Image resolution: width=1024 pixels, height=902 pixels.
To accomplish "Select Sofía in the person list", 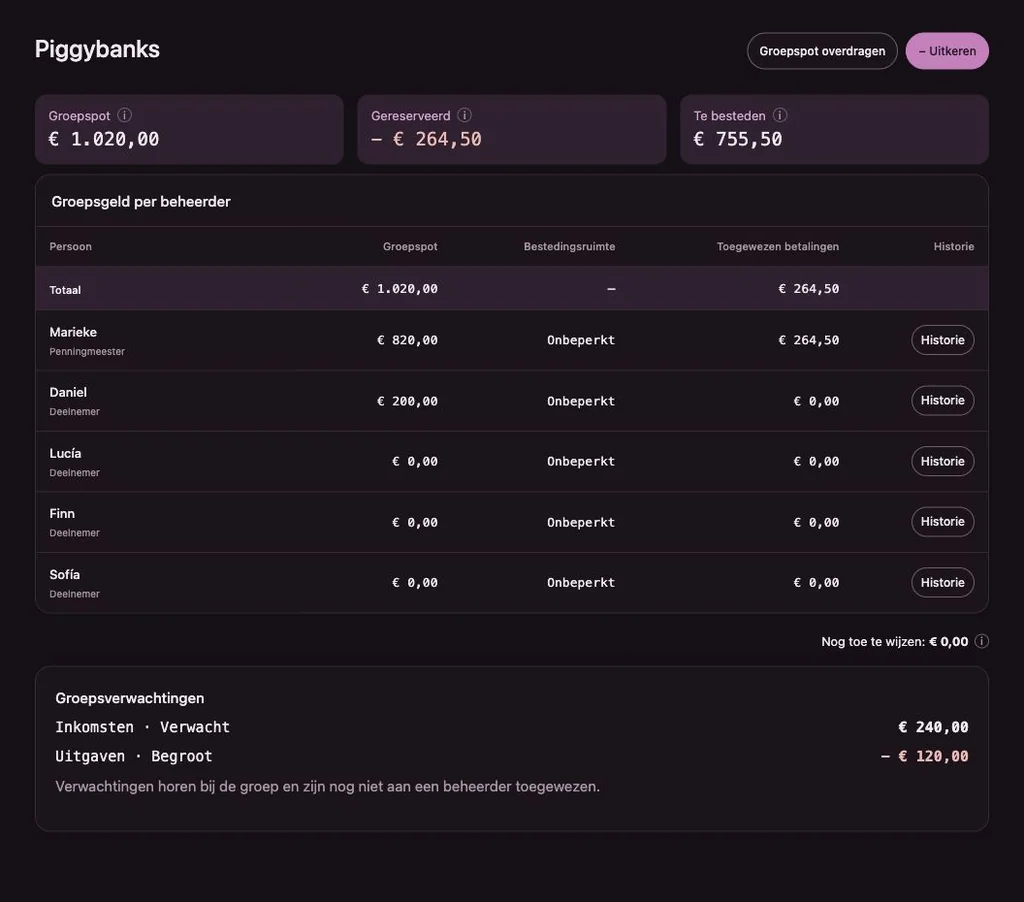I will [65, 574].
